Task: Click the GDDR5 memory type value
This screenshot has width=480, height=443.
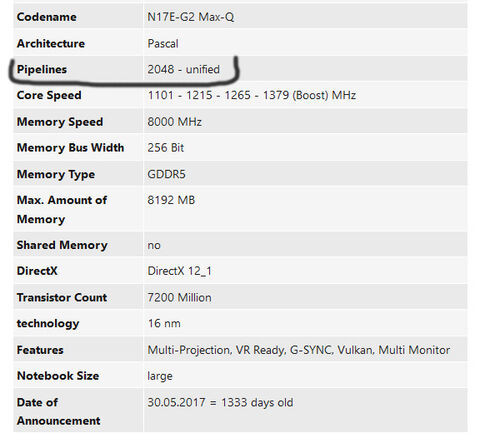Action: tap(166, 174)
